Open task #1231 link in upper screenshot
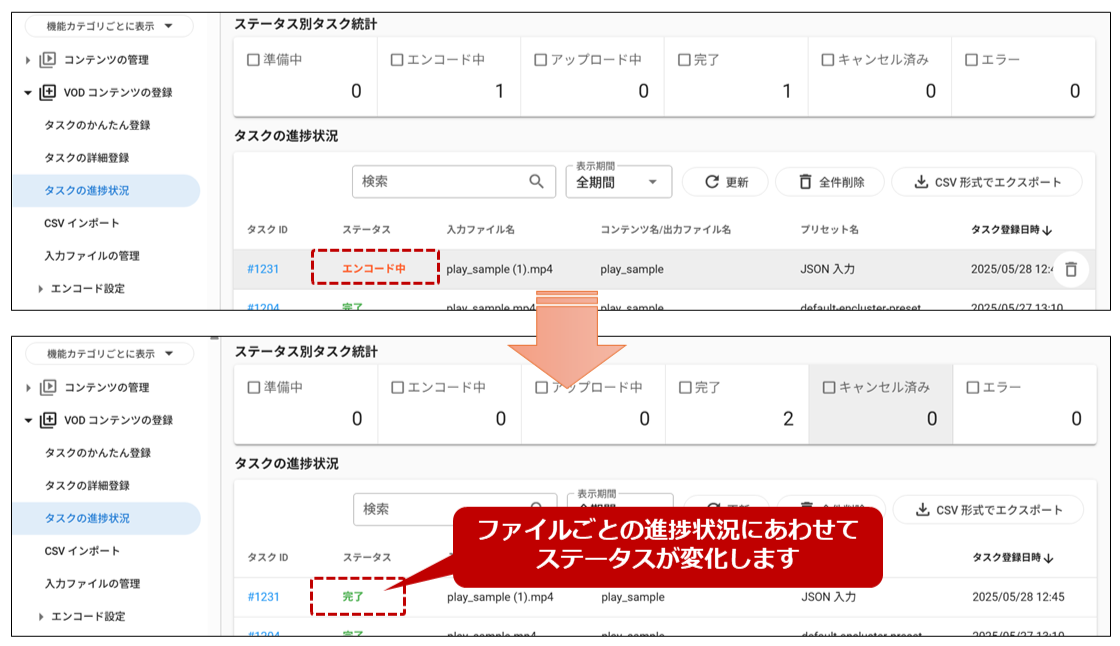1120x646 pixels. coord(263,269)
